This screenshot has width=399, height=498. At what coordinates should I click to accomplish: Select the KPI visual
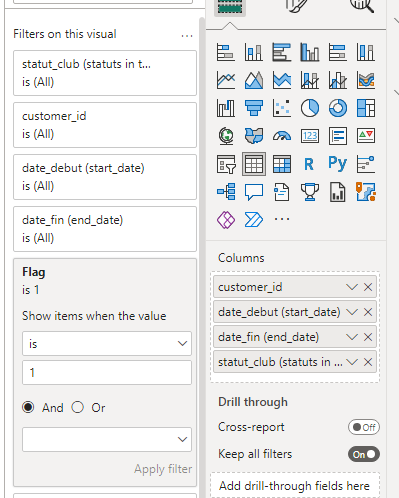pos(366,136)
